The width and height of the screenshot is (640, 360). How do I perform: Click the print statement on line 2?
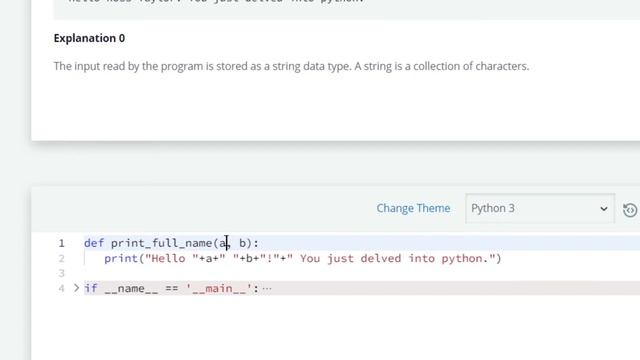click(x=302, y=258)
